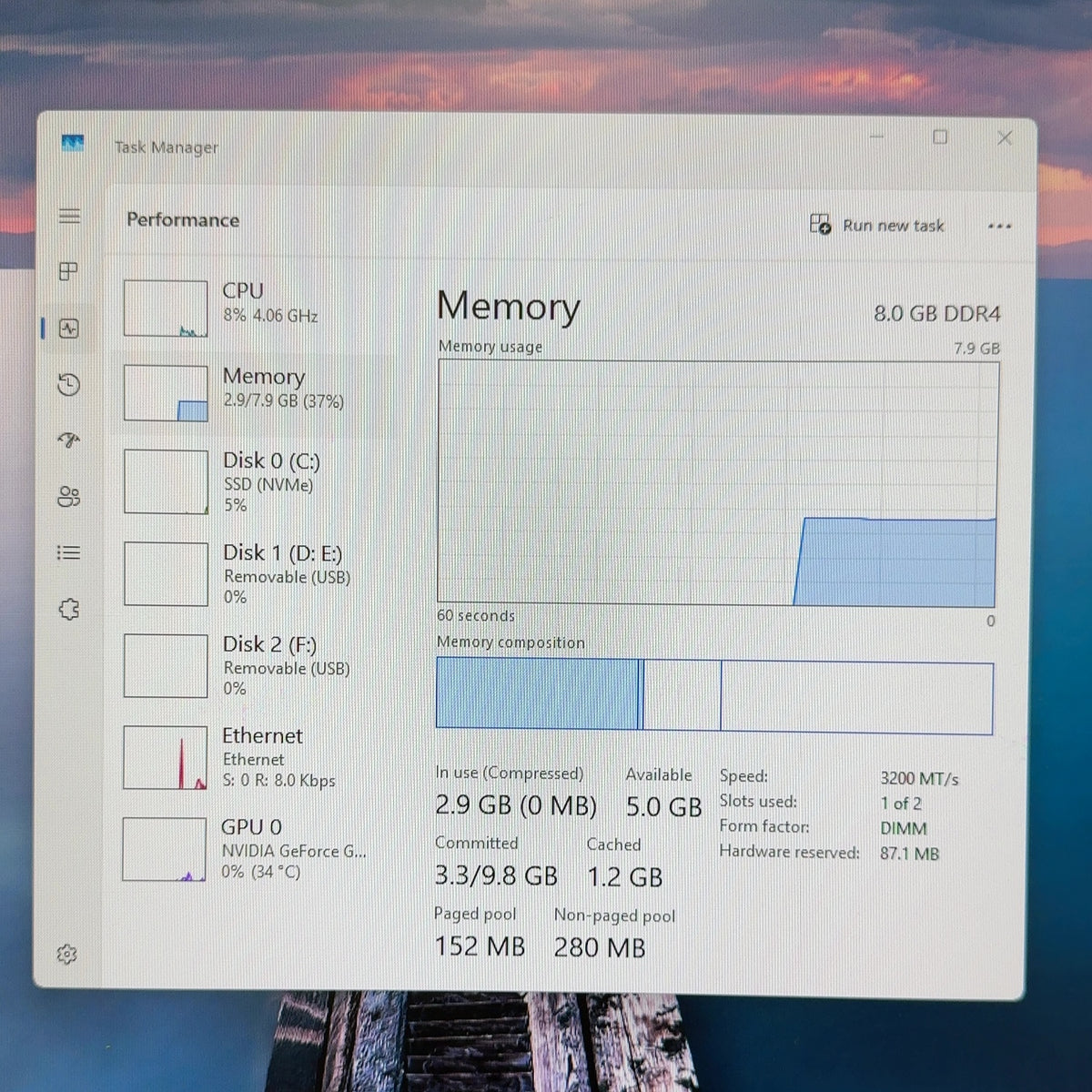The height and width of the screenshot is (1092, 1092).
Task: Open the Startup apps icon
Action: [x=69, y=441]
